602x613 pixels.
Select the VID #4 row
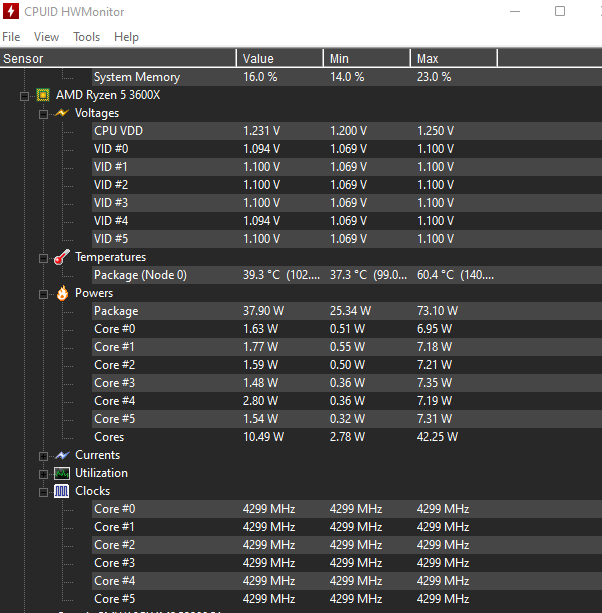click(x=347, y=221)
